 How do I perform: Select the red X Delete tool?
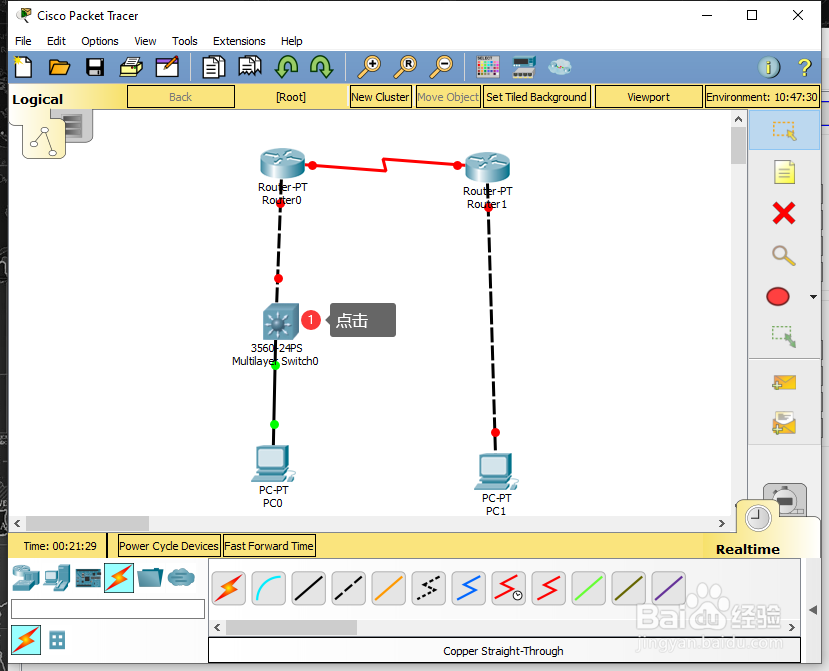coord(784,213)
